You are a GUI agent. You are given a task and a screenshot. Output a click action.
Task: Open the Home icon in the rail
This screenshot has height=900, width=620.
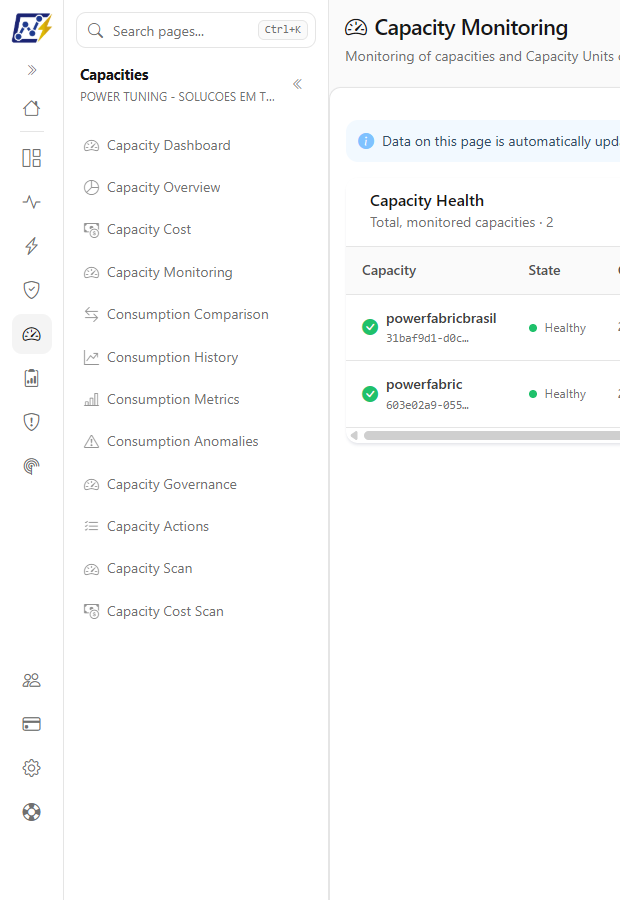(32, 108)
